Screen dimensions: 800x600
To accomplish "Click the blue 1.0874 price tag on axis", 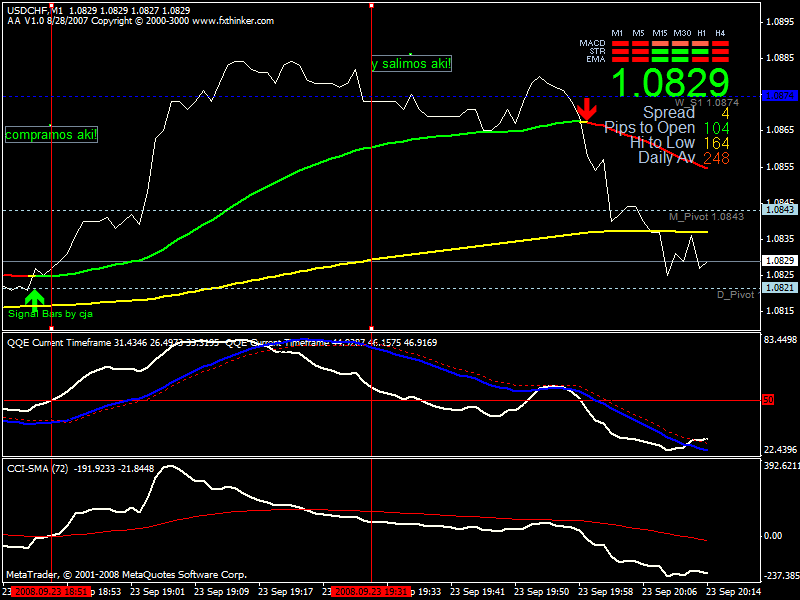I will coord(779,95).
